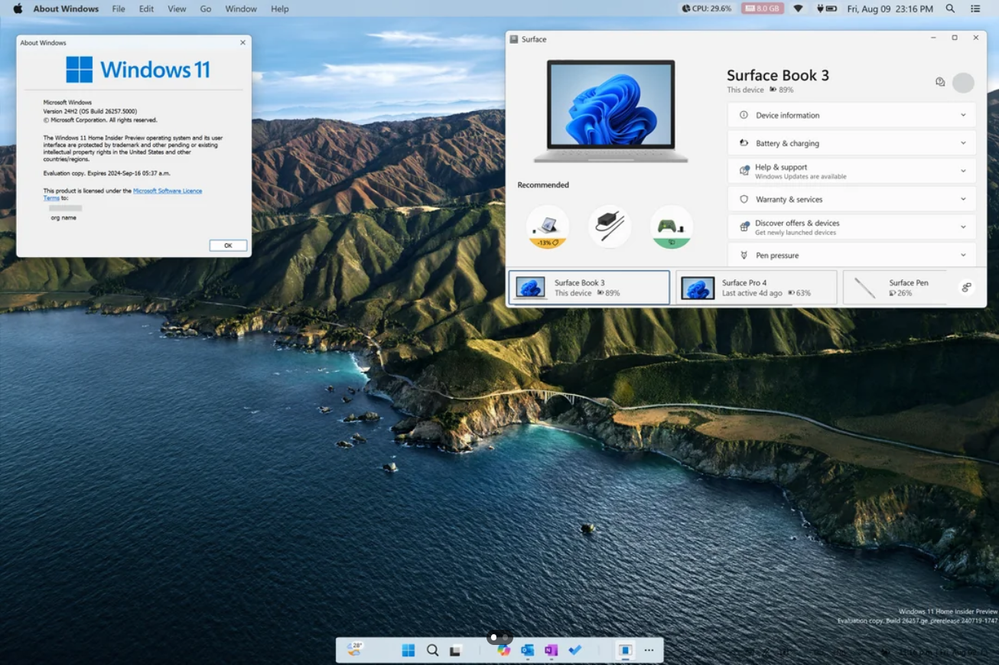Click the CPU usage indicator in menu bar
This screenshot has width=999, height=665.
click(x=706, y=8)
